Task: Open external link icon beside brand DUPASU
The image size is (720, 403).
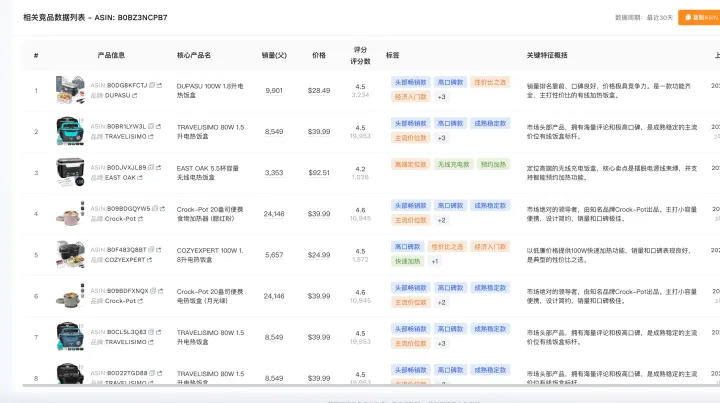Action: click(x=135, y=95)
